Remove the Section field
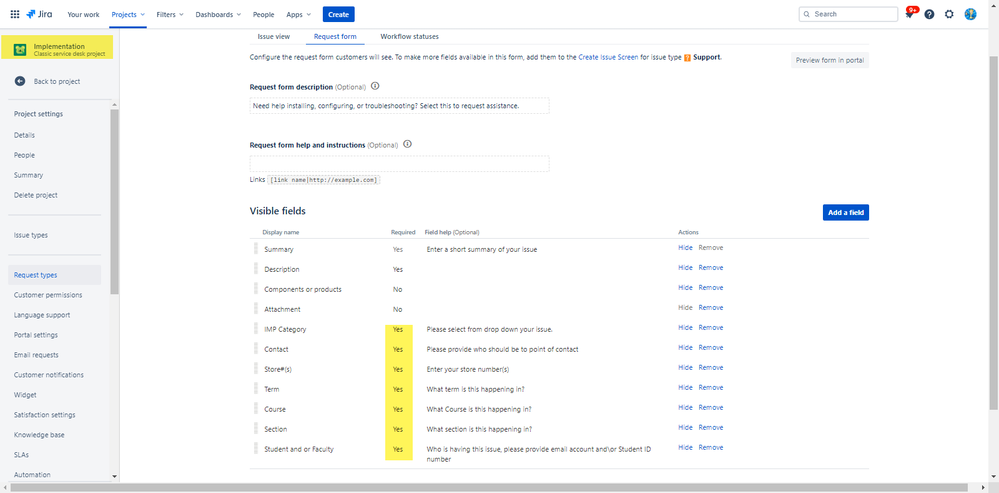 tap(710, 427)
